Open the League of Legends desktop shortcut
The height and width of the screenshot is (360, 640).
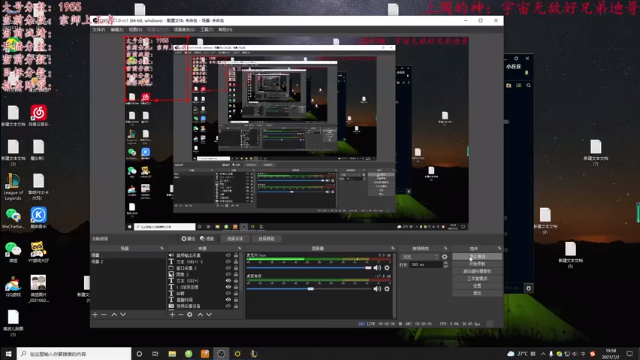(13, 187)
